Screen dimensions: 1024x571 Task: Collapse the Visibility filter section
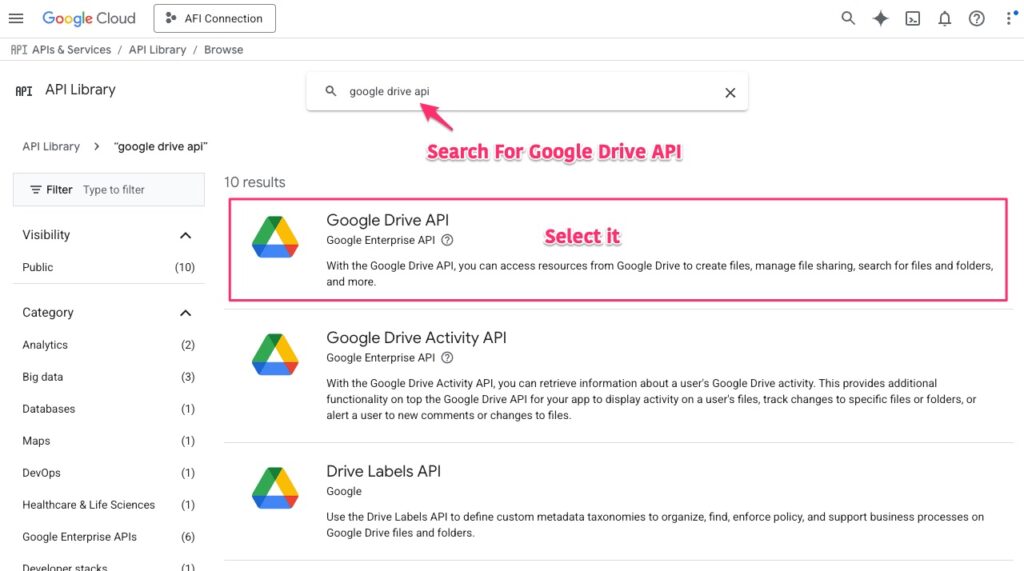coord(185,235)
